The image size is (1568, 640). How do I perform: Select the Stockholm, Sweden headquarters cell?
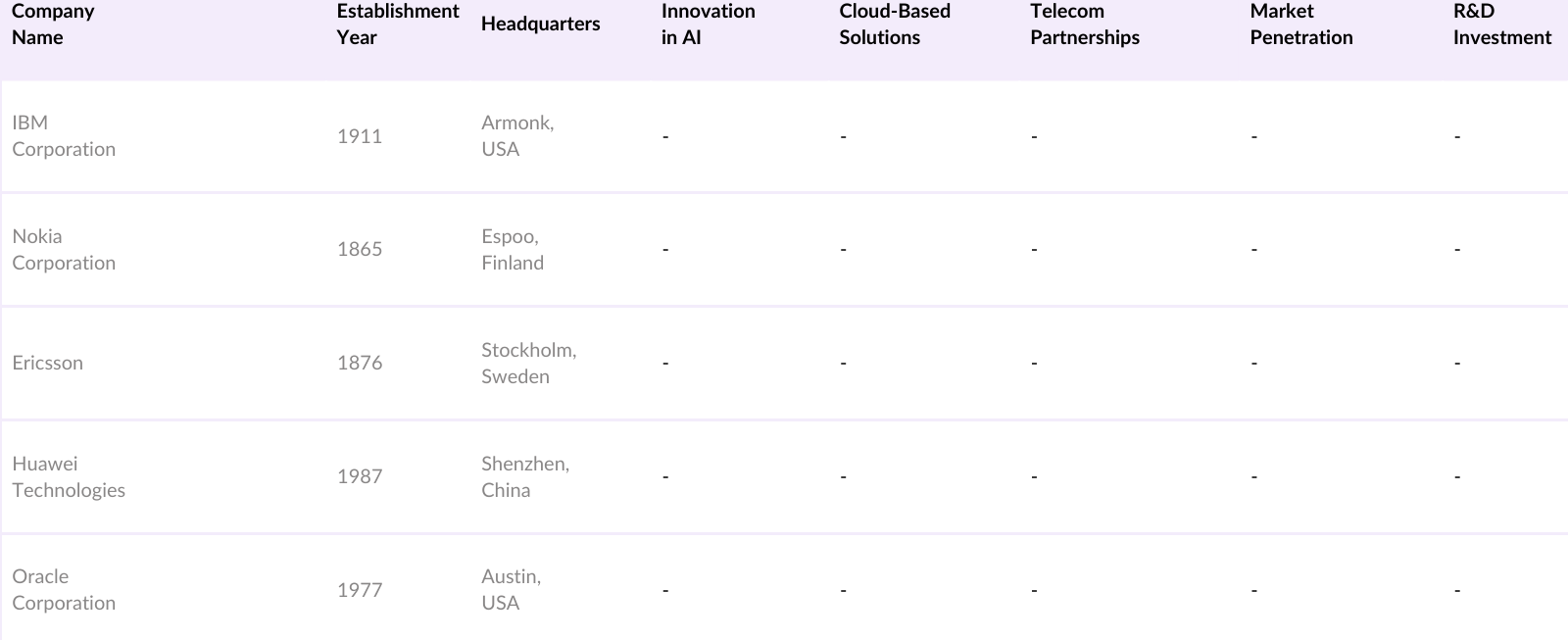(x=528, y=364)
